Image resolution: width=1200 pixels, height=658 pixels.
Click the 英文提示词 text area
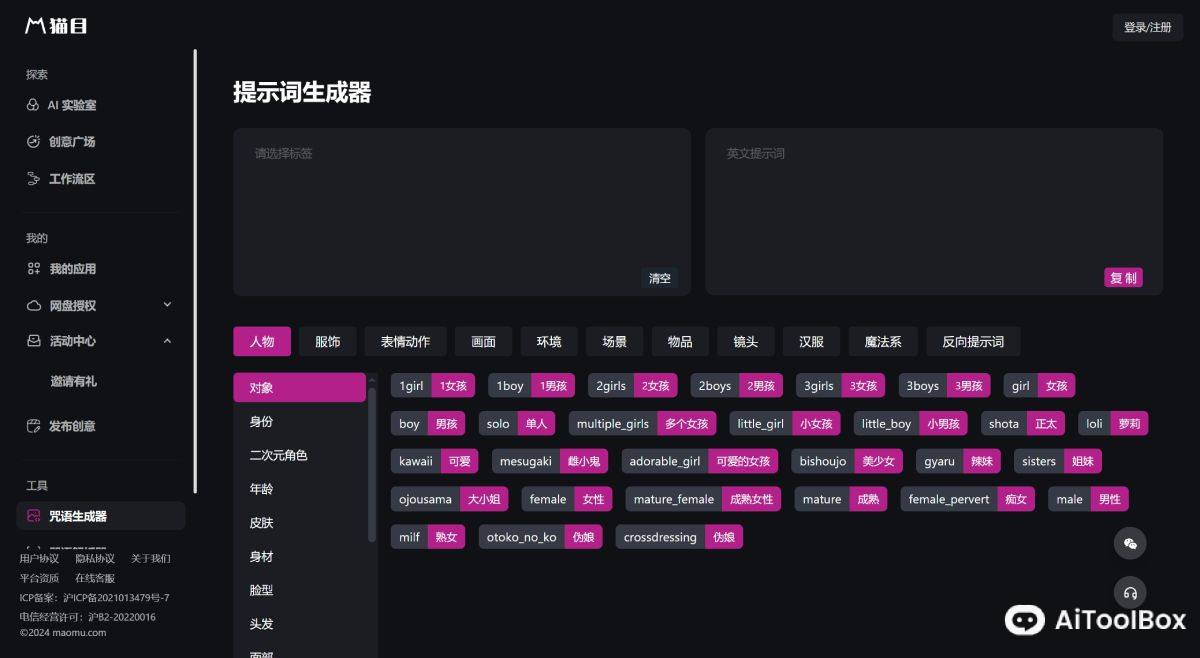(x=934, y=211)
